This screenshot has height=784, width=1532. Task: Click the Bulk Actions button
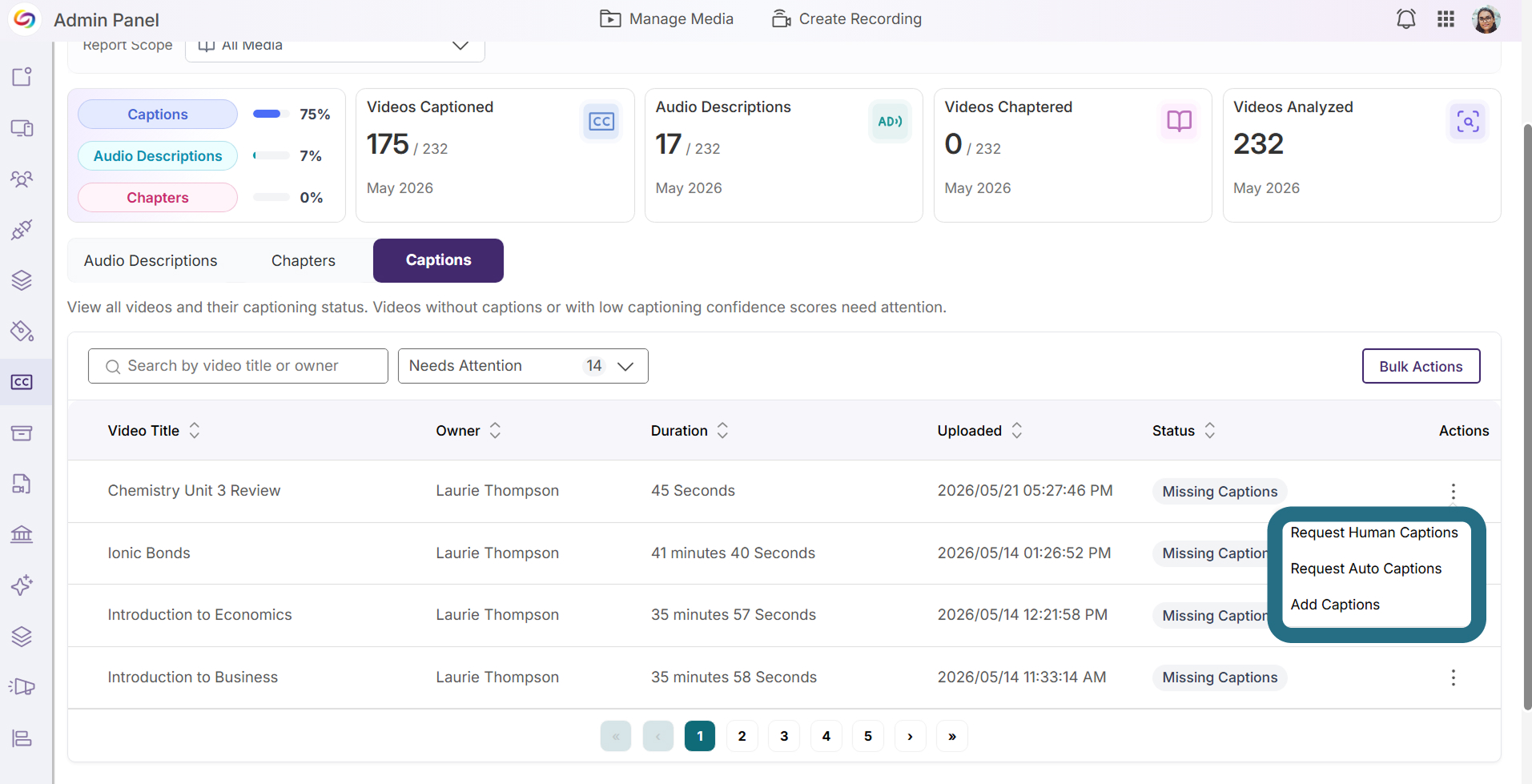click(1421, 366)
